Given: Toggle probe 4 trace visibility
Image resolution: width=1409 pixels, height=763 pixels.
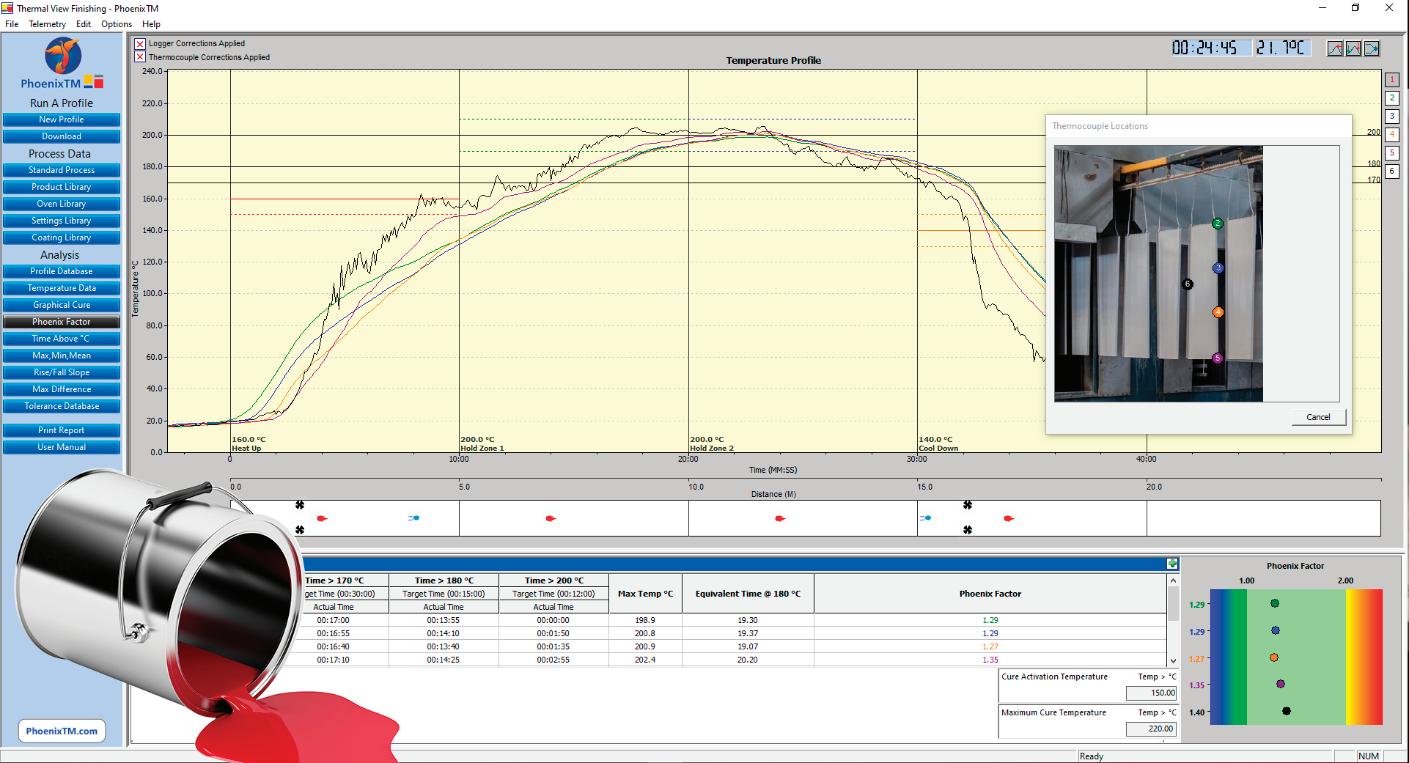Looking at the screenshot, I should [x=1391, y=134].
